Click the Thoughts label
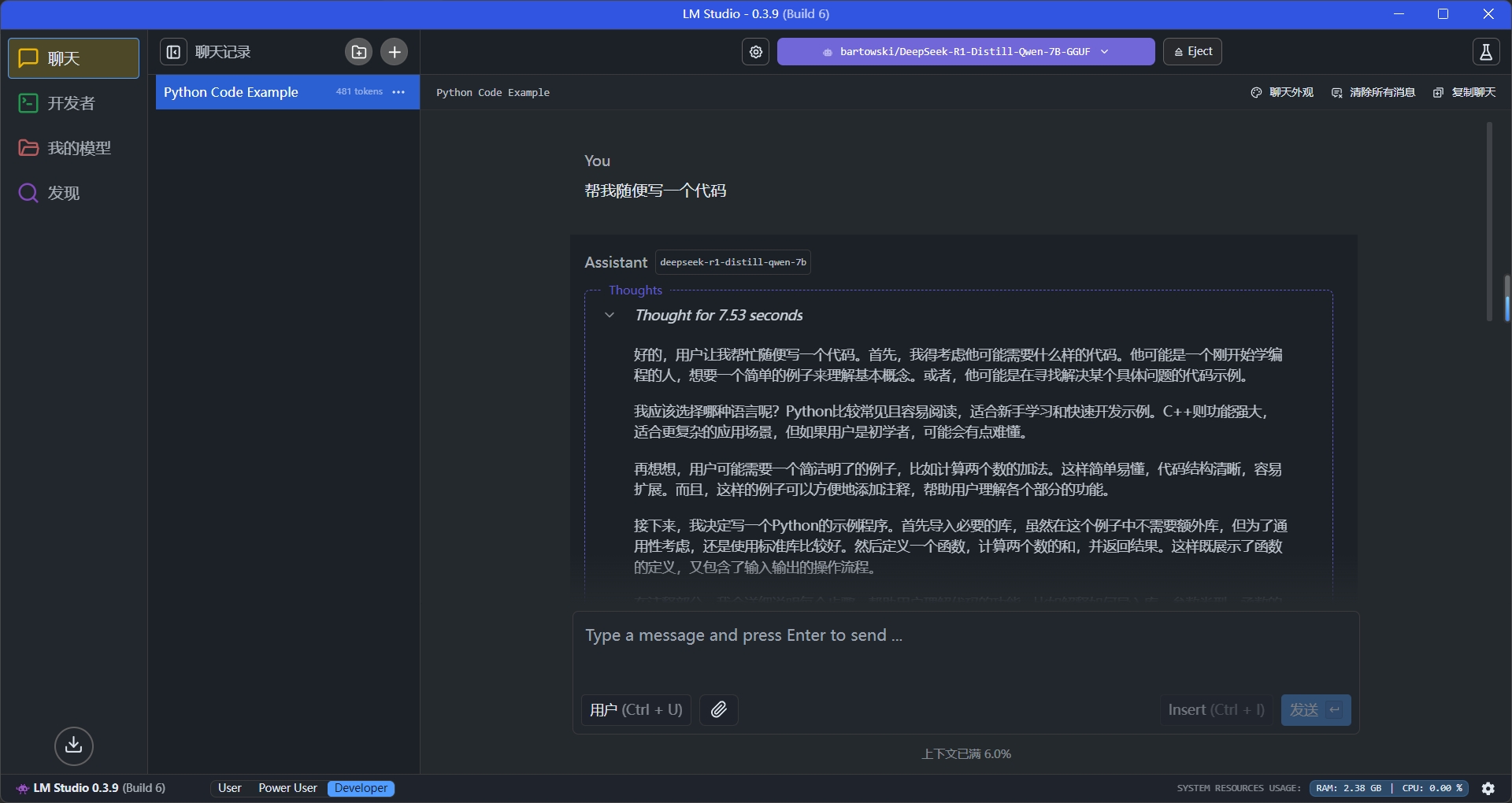 tap(636, 290)
